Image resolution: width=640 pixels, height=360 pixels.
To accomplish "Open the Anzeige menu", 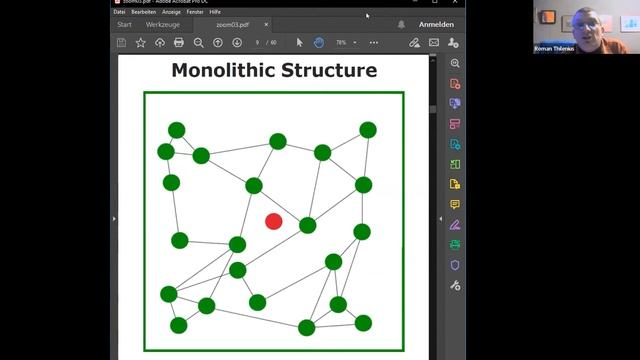I will 171,12.
